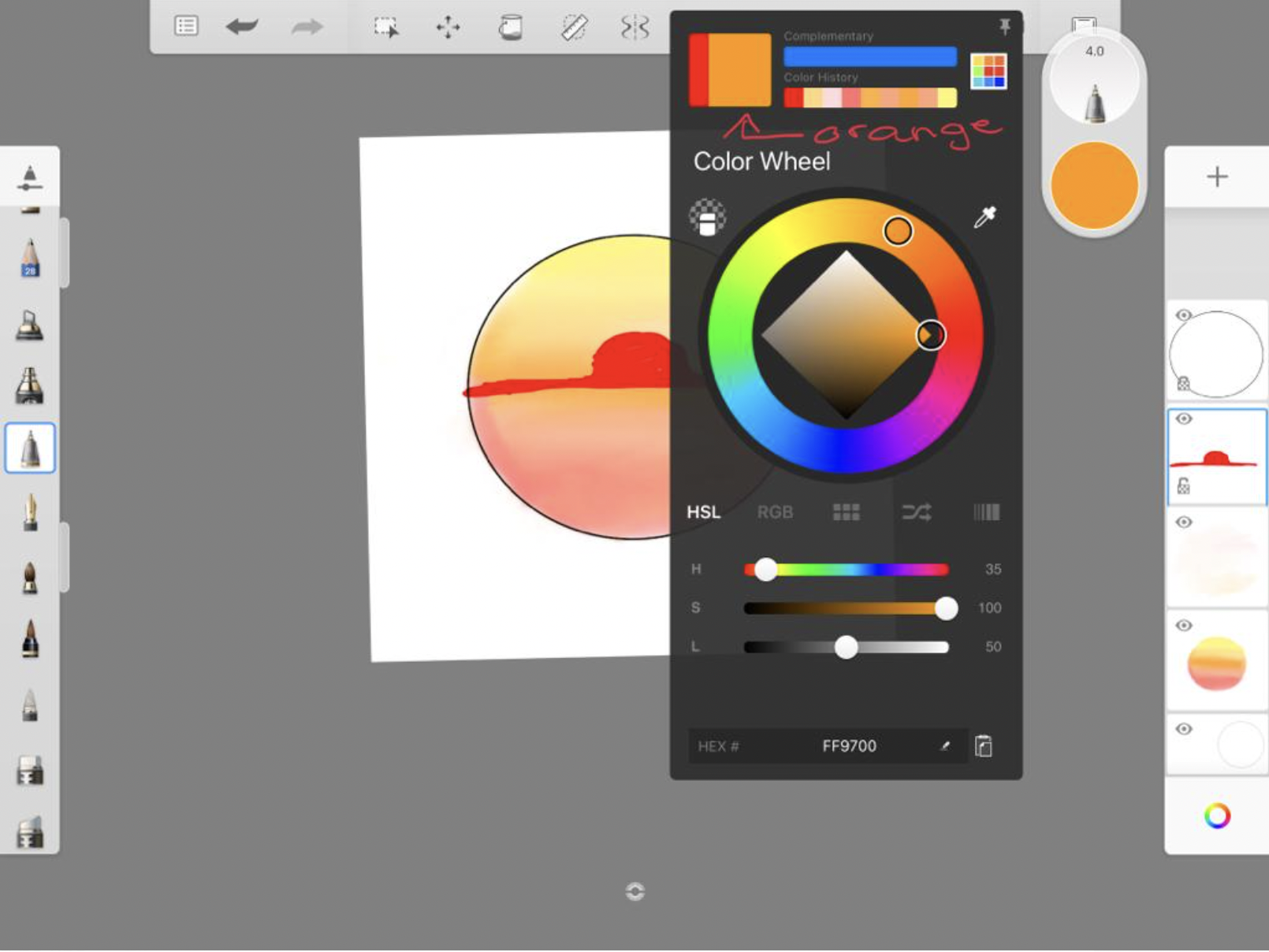Switch to RGB sliders tab
This screenshot has height=952, width=1269.
[x=775, y=512]
